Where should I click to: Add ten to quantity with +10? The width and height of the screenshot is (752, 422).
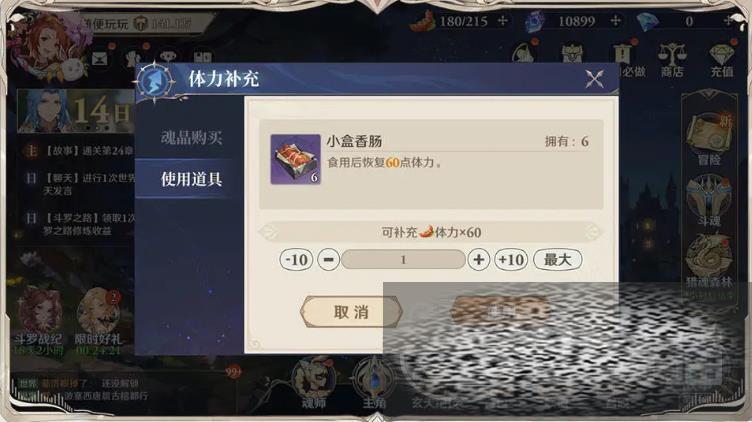pos(511,260)
